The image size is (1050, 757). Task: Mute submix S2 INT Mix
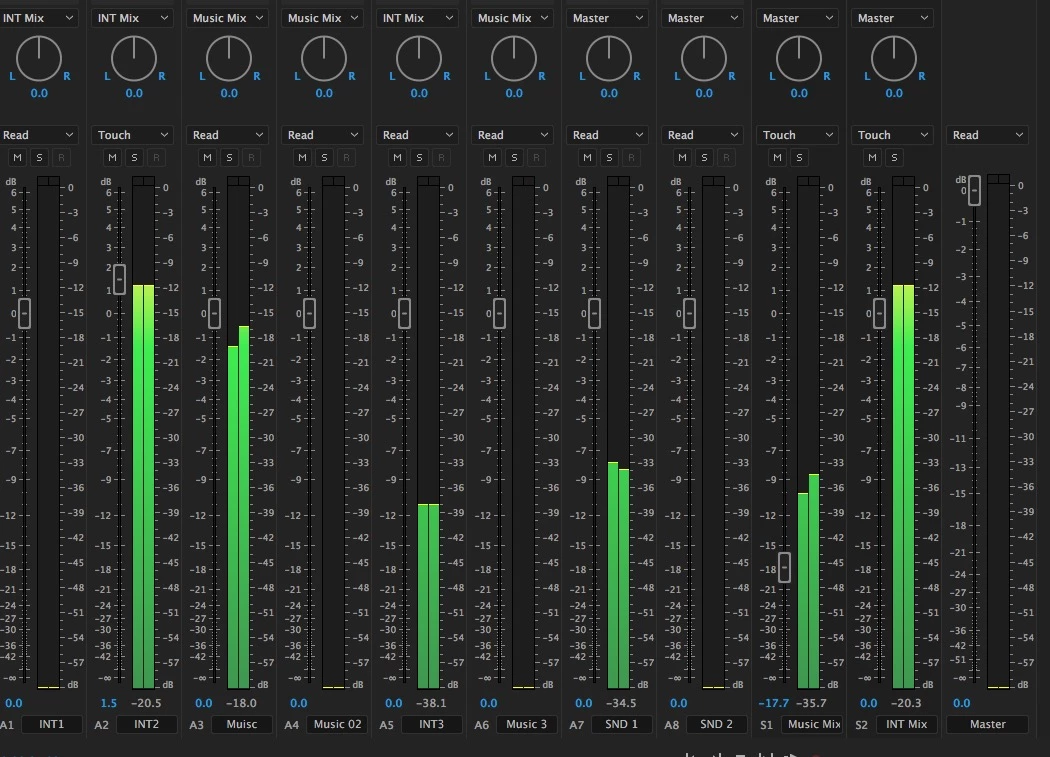click(x=873, y=157)
